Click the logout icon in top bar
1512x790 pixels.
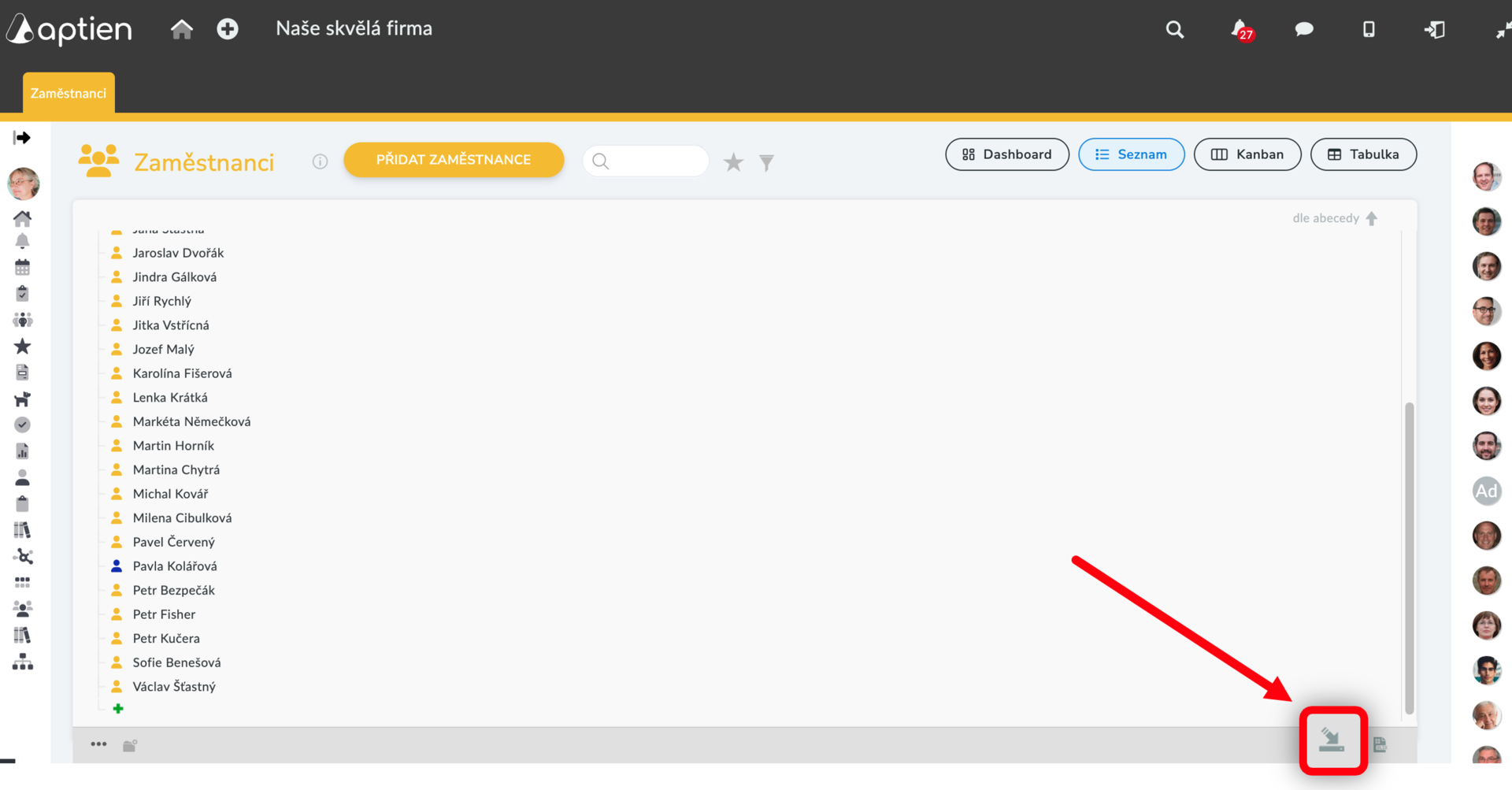coord(1435,29)
